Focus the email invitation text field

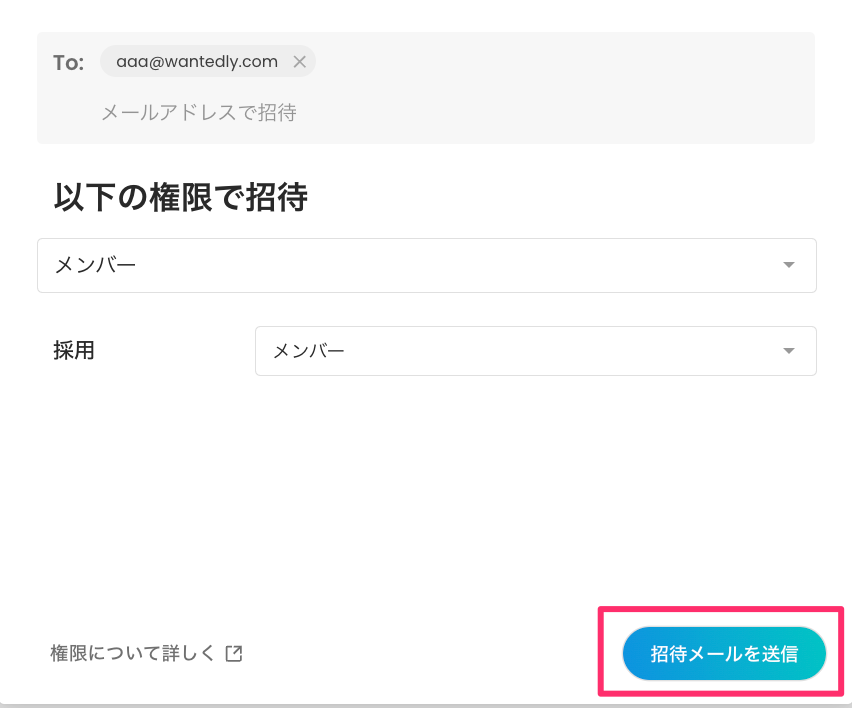pyautogui.click(x=199, y=112)
